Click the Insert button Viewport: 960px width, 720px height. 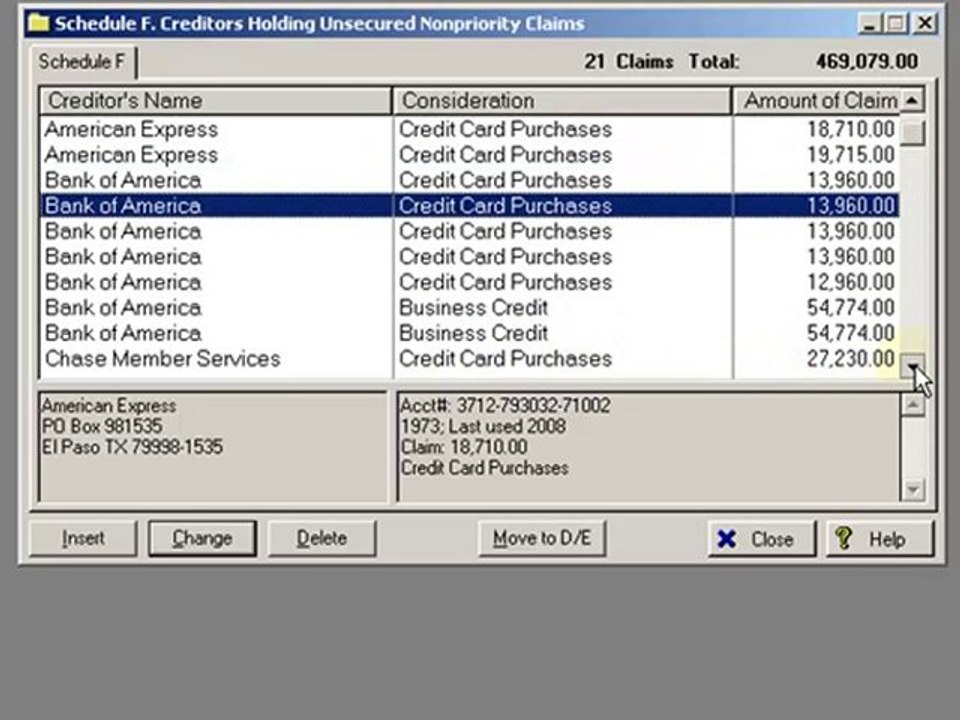[x=83, y=539]
